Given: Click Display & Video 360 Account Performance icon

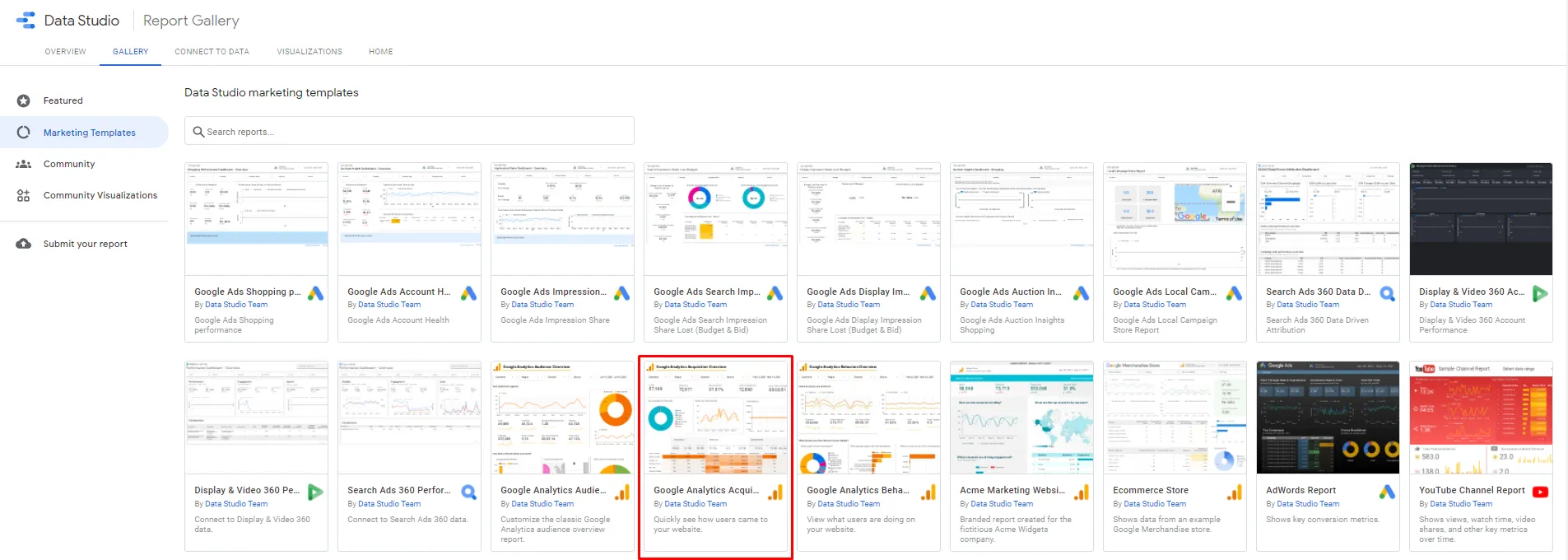Looking at the screenshot, I should 1540,293.
